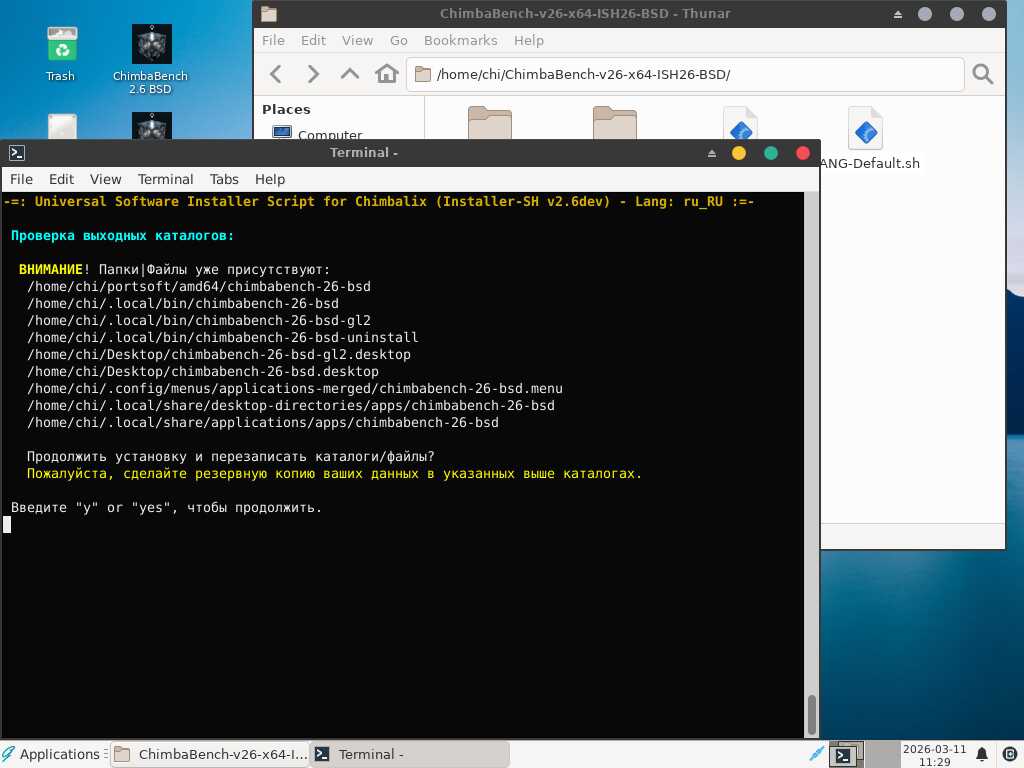Open notifications bell in the panel

982,755
